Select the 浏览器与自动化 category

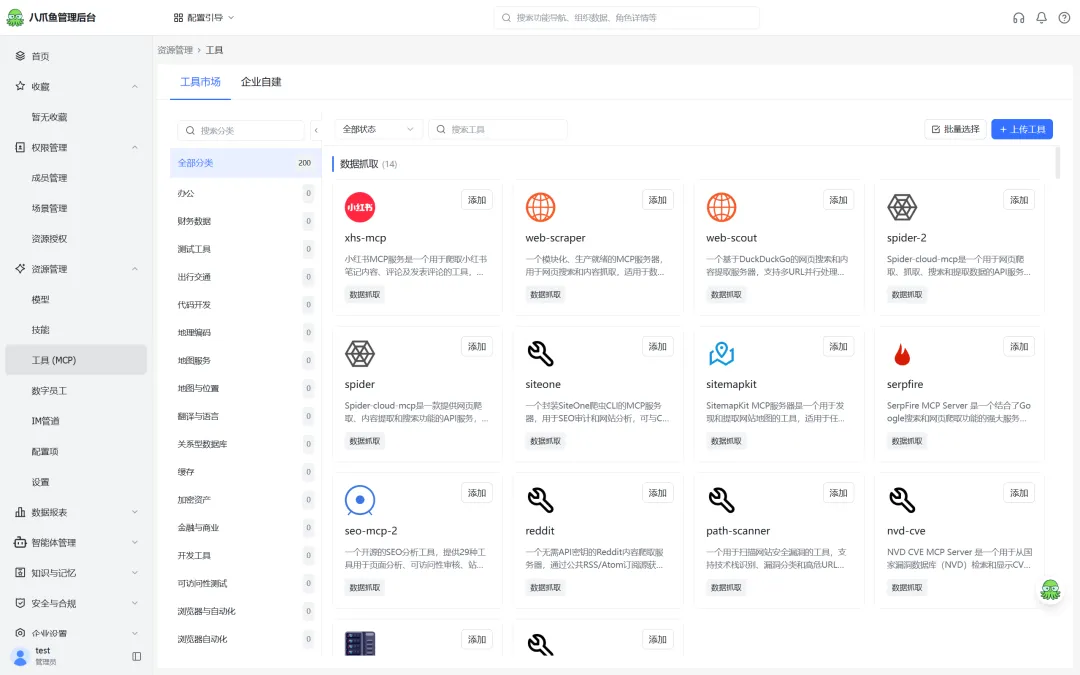245,611
